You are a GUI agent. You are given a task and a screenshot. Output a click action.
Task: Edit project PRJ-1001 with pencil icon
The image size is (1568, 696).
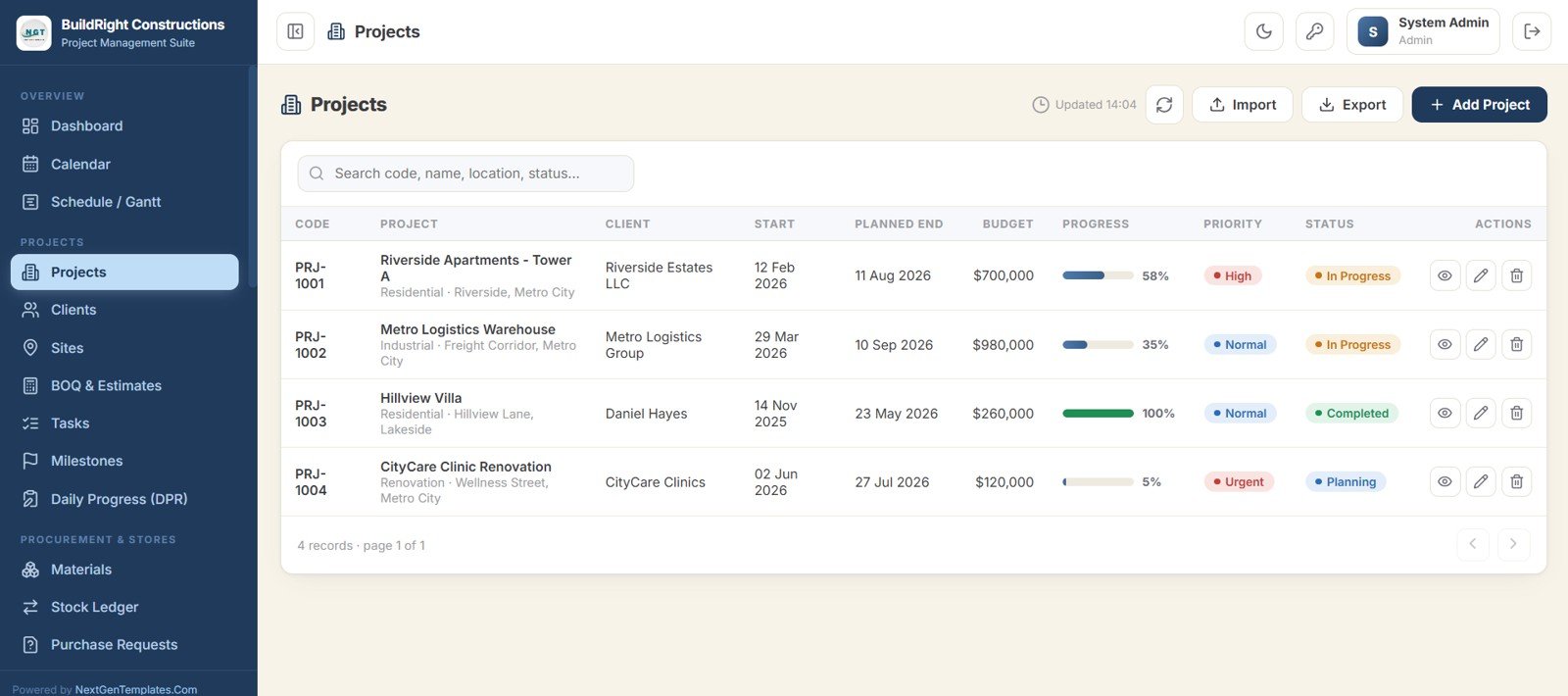1481,275
